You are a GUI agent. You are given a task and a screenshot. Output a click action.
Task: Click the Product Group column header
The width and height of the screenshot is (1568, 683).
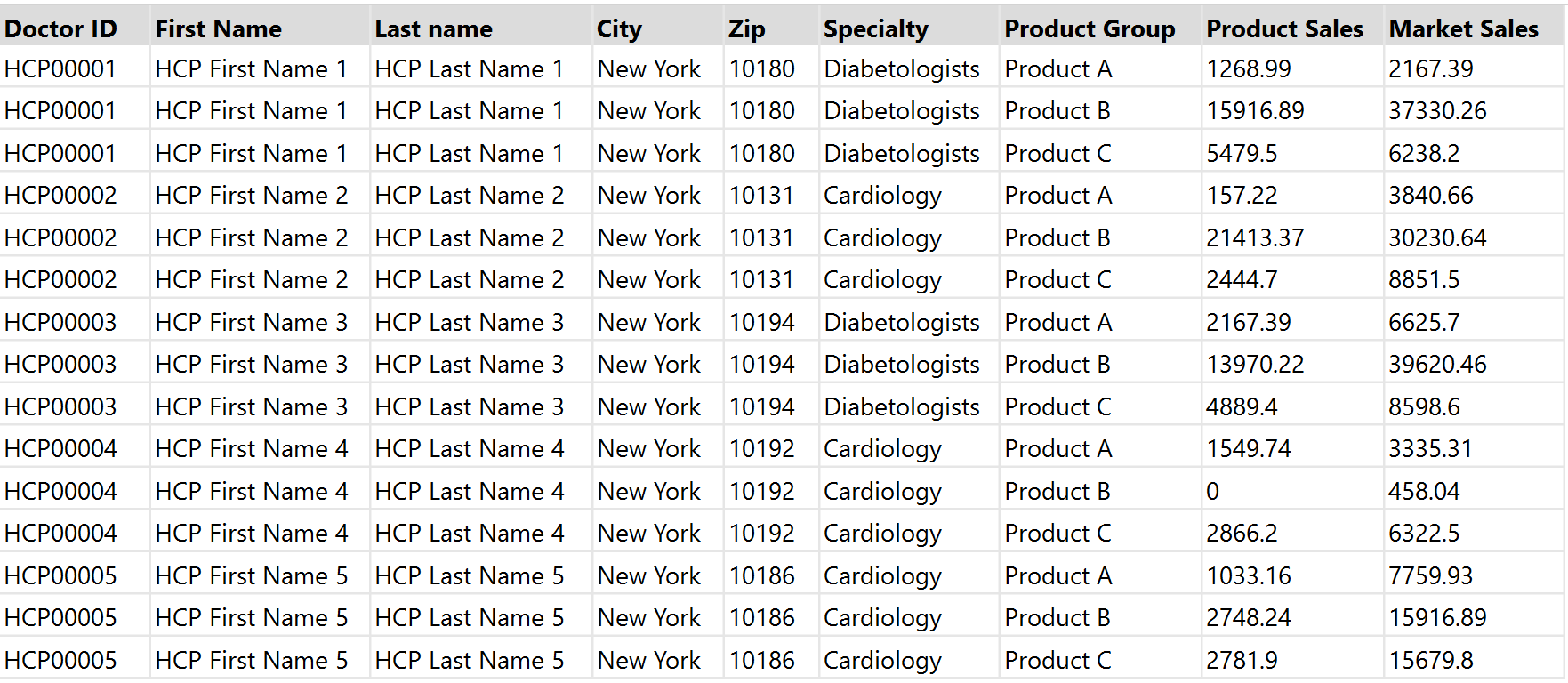pos(1090,28)
